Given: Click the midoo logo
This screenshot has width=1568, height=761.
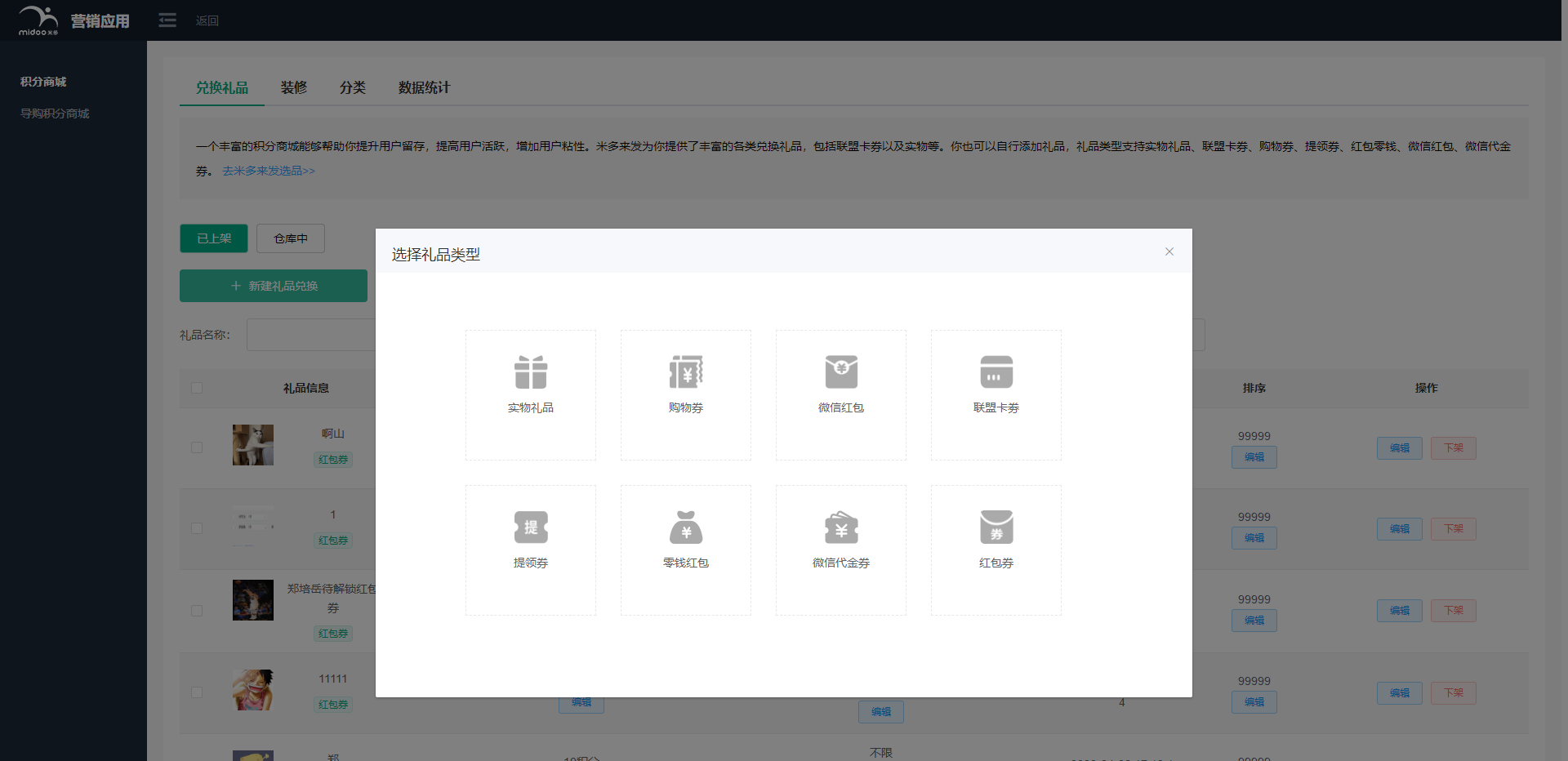Looking at the screenshot, I should pos(38,20).
